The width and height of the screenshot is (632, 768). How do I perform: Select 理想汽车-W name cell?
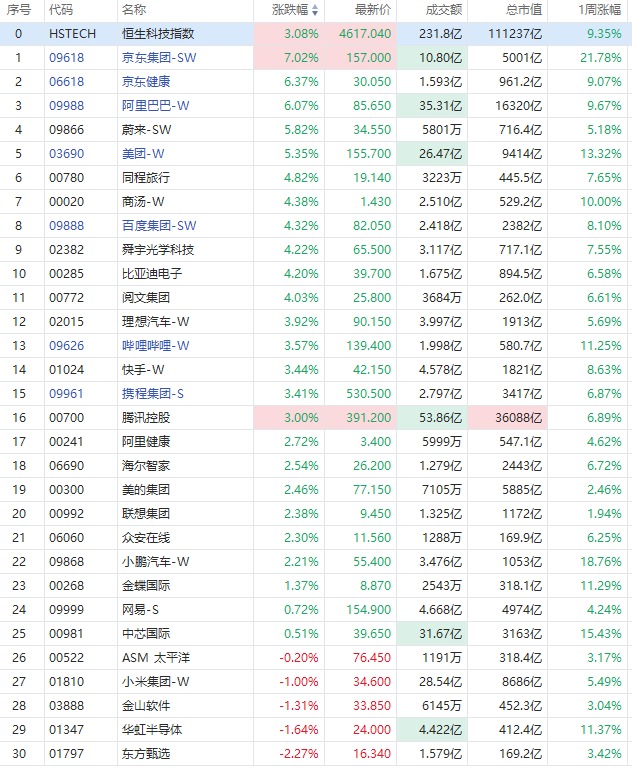156,322
